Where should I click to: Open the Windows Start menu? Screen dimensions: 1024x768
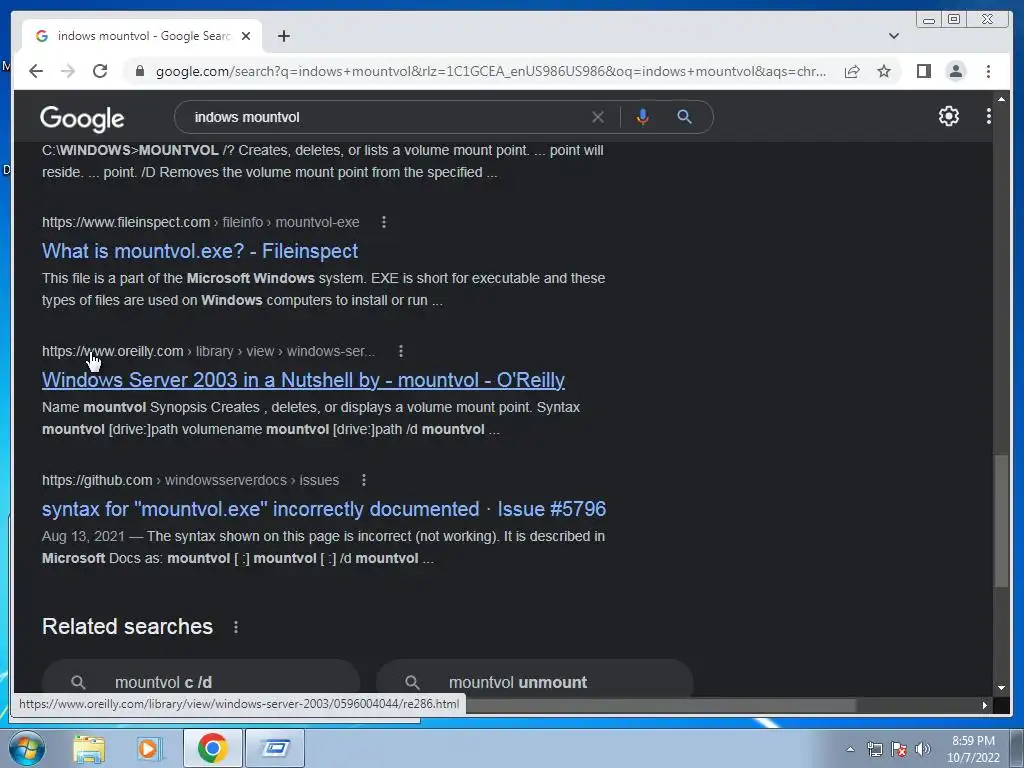[x=26, y=748]
